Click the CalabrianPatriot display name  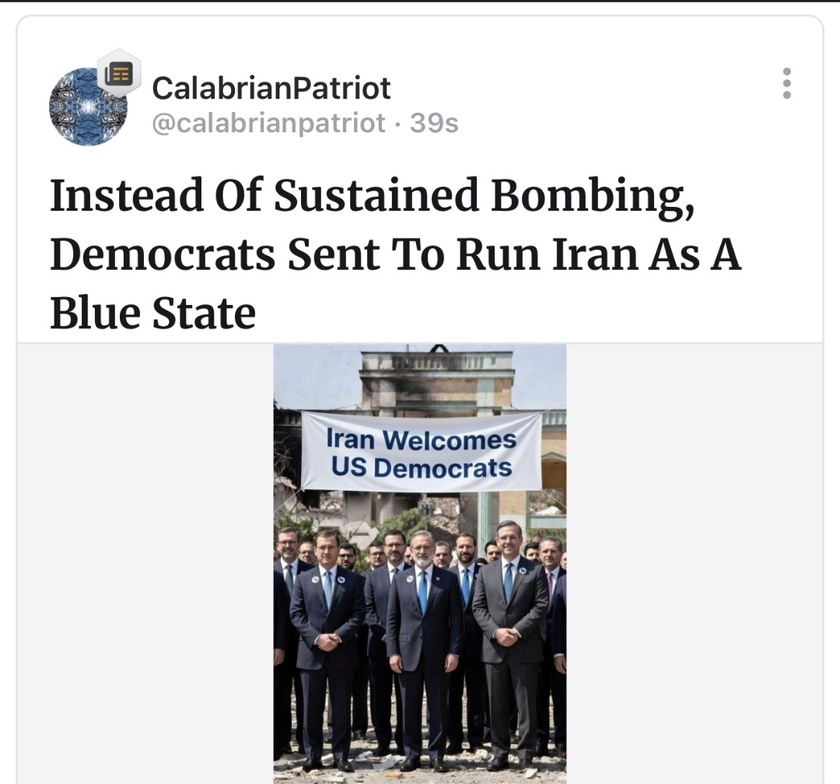click(x=271, y=88)
